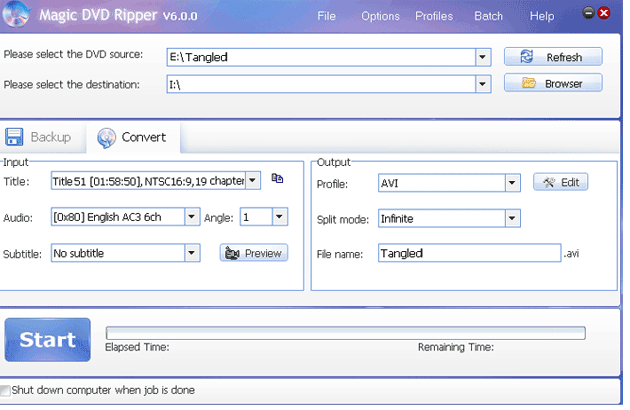The width and height of the screenshot is (630, 410).
Task: Click Edit to modify the profile
Action: click(x=560, y=182)
